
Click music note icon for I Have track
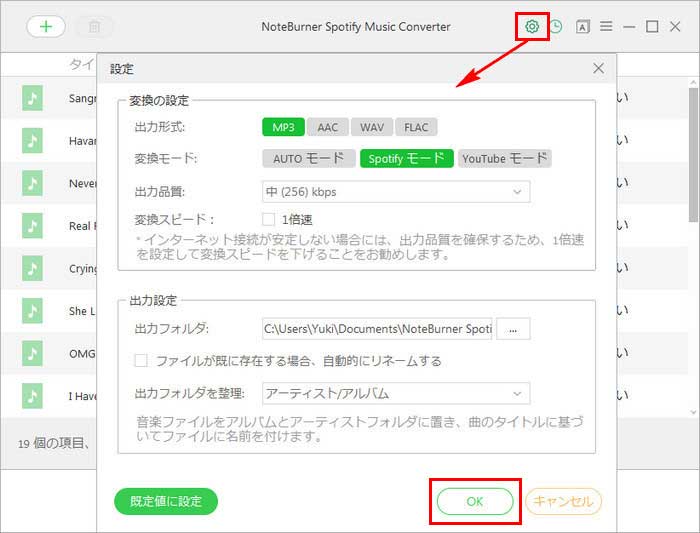coord(32,396)
